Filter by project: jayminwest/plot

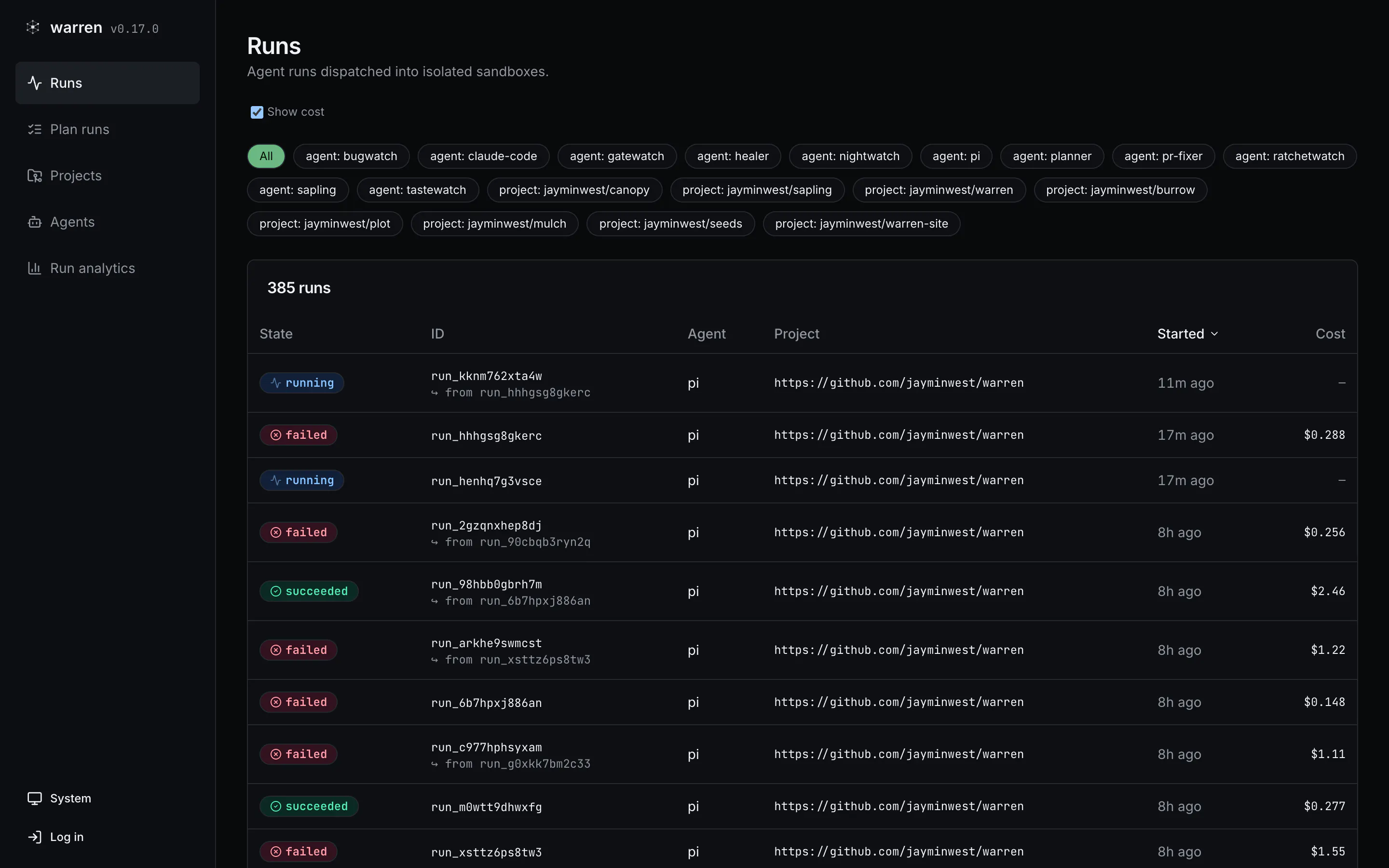tap(325, 224)
